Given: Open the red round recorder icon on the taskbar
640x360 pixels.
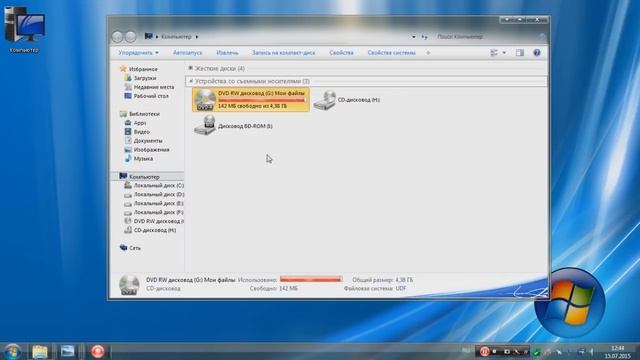Looking at the screenshot, I should coord(97,351).
